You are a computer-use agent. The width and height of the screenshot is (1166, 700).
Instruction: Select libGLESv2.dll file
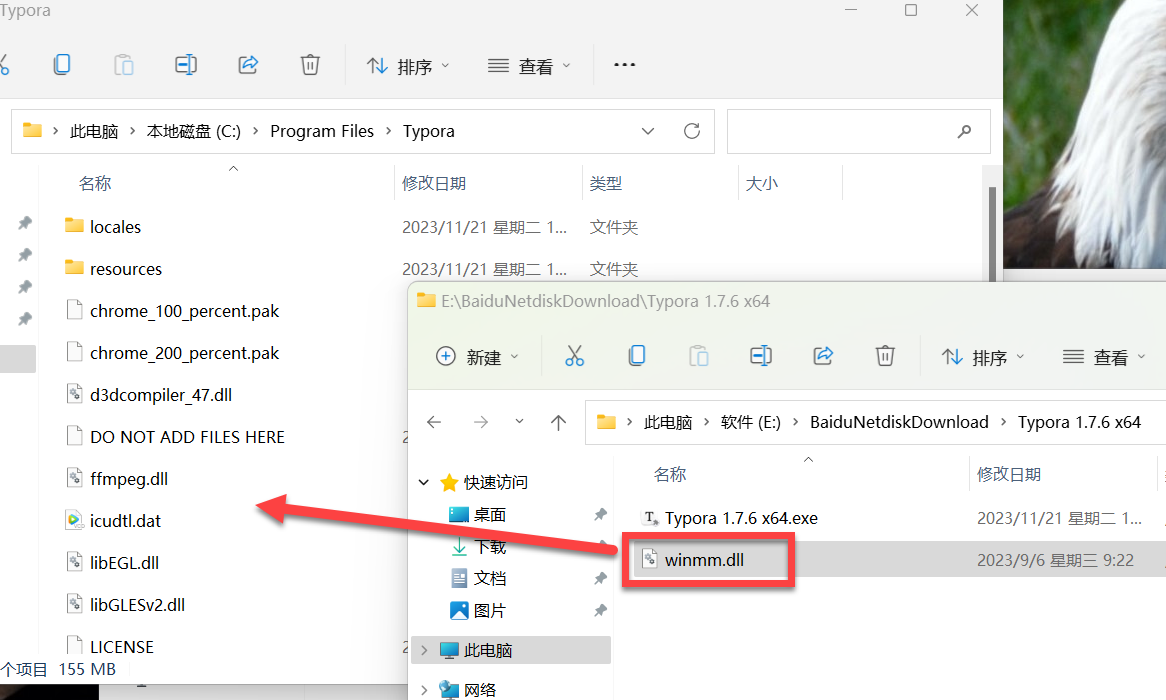pyautogui.click(x=137, y=605)
